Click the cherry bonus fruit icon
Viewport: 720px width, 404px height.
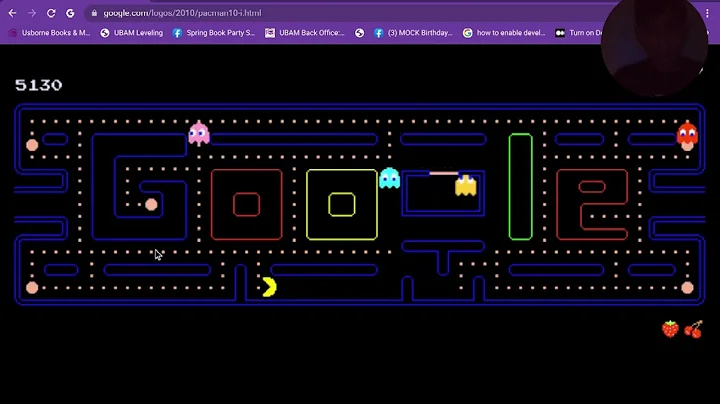[693, 329]
